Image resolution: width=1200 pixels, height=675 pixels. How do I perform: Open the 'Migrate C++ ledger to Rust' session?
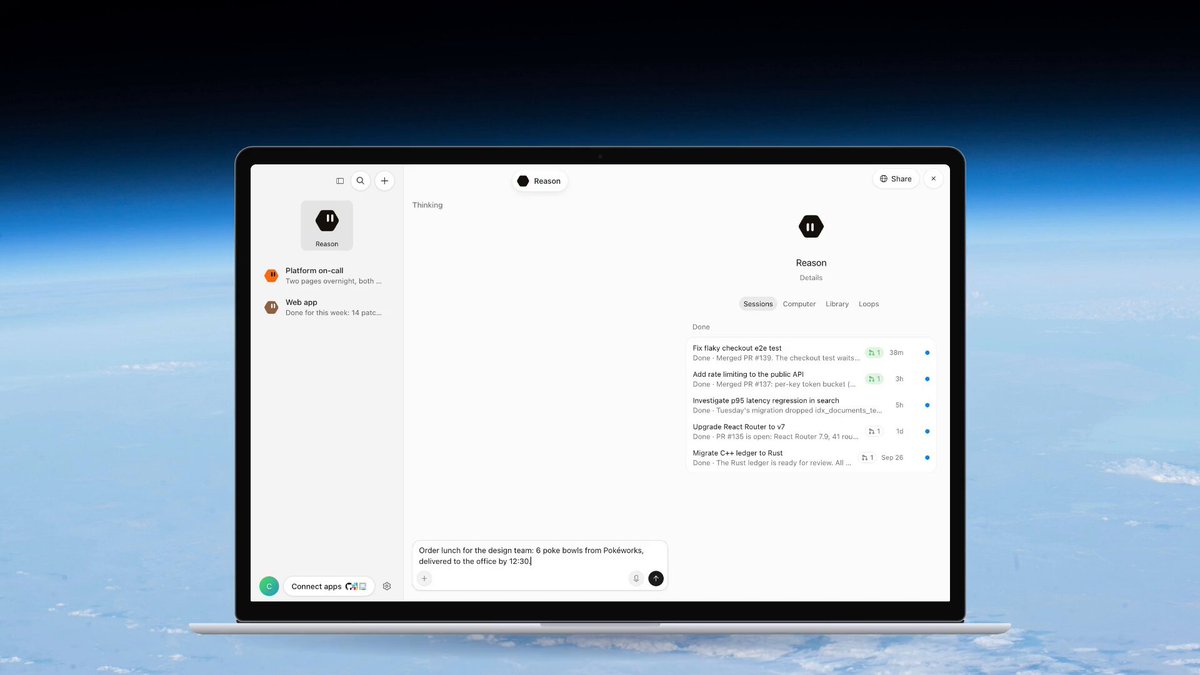[811, 457]
